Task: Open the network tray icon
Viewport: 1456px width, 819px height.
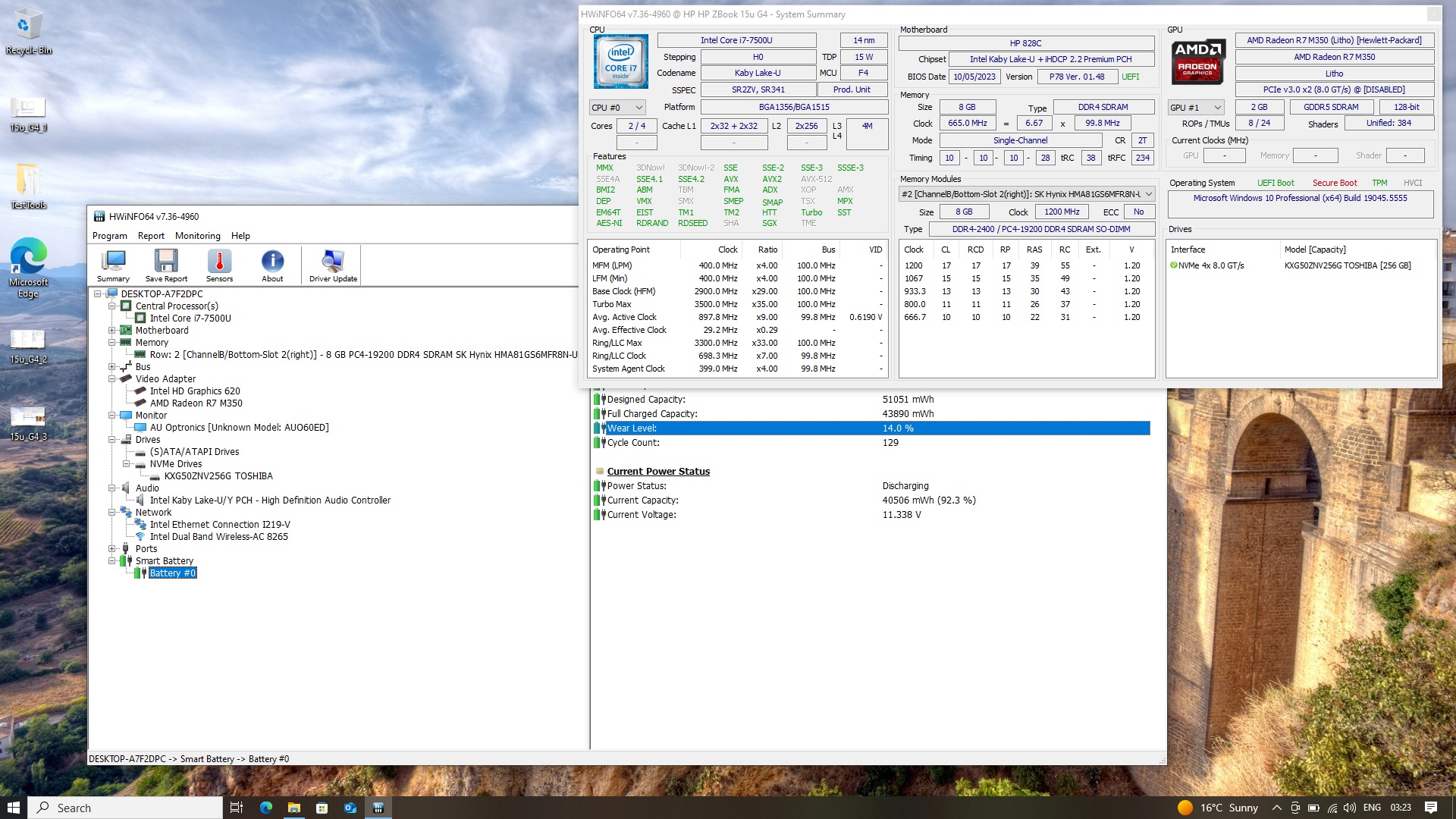Action: 1332,808
